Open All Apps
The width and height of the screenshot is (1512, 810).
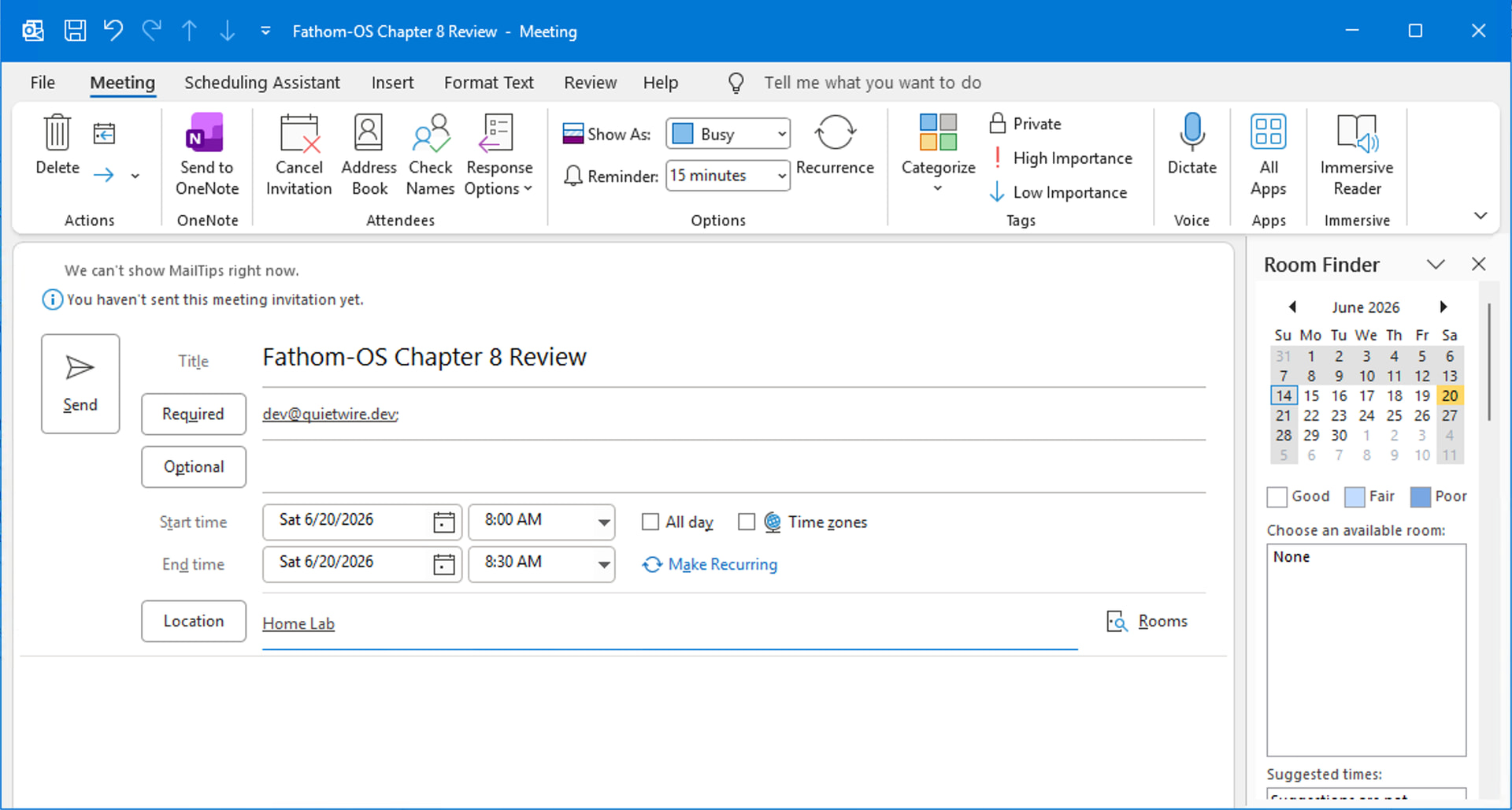pyautogui.click(x=1268, y=155)
